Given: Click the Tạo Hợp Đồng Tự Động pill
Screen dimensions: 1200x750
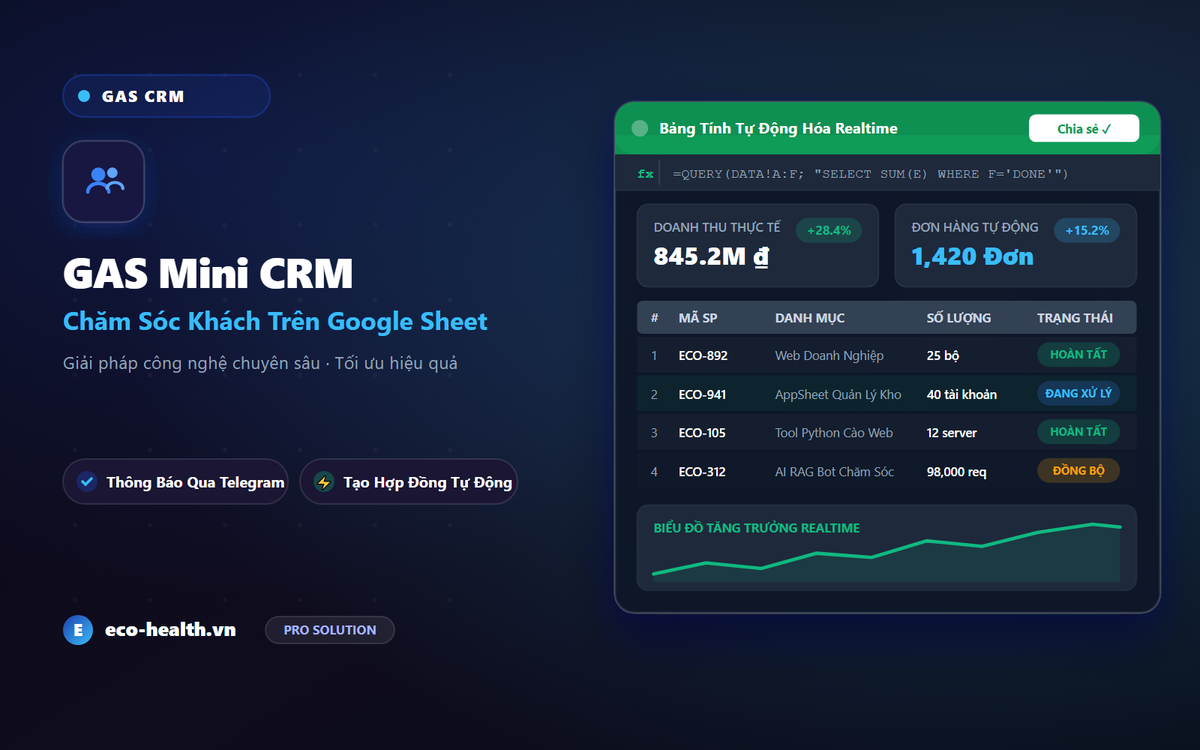Looking at the screenshot, I should [409, 482].
